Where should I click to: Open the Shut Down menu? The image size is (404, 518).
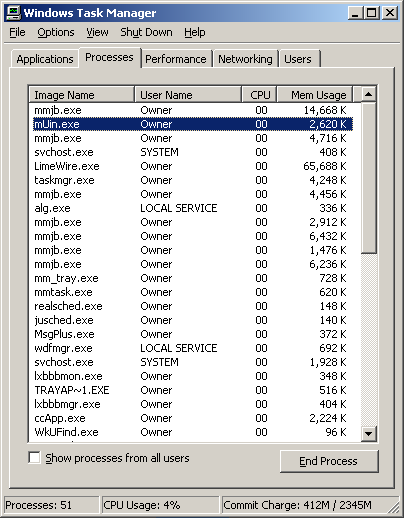coord(146,32)
